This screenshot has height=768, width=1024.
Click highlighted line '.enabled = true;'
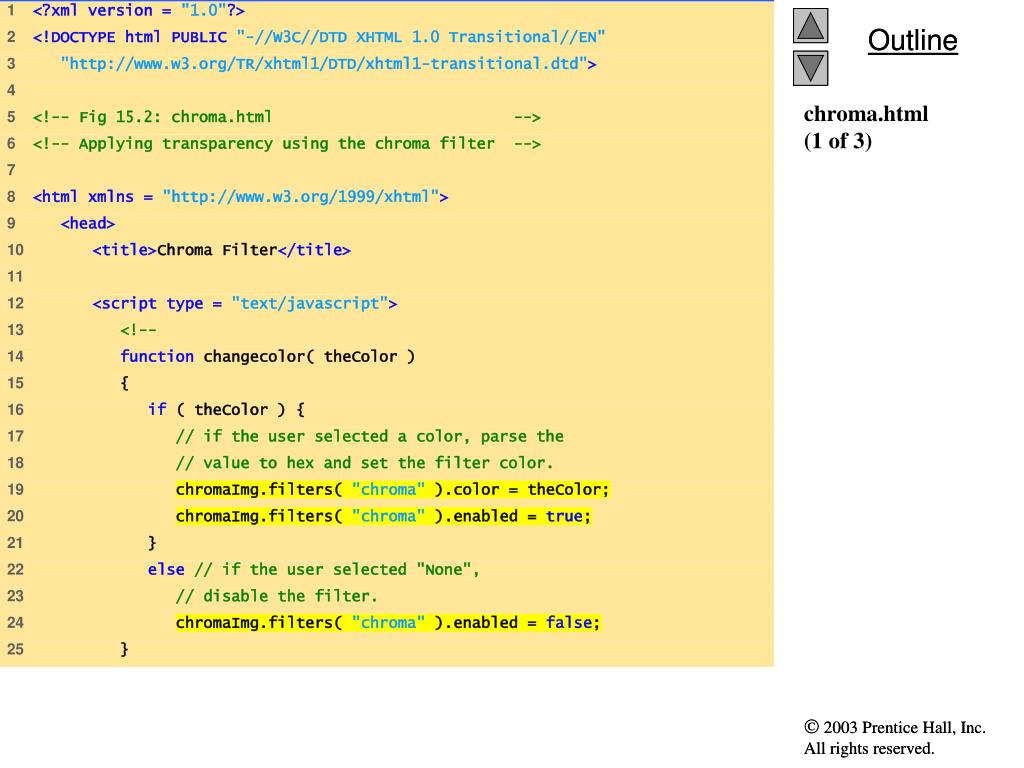(383, 517)
